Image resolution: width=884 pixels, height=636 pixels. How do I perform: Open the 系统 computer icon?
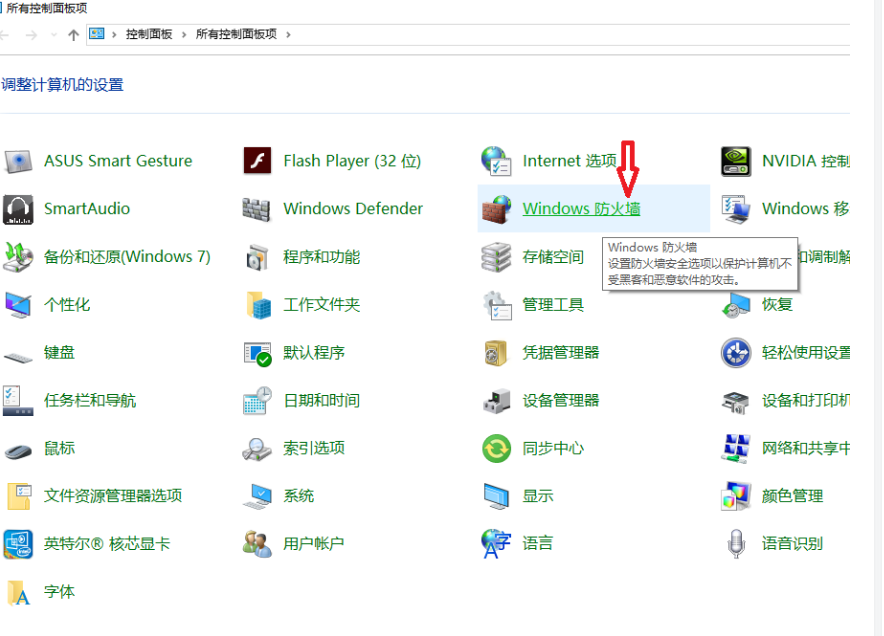258,497
